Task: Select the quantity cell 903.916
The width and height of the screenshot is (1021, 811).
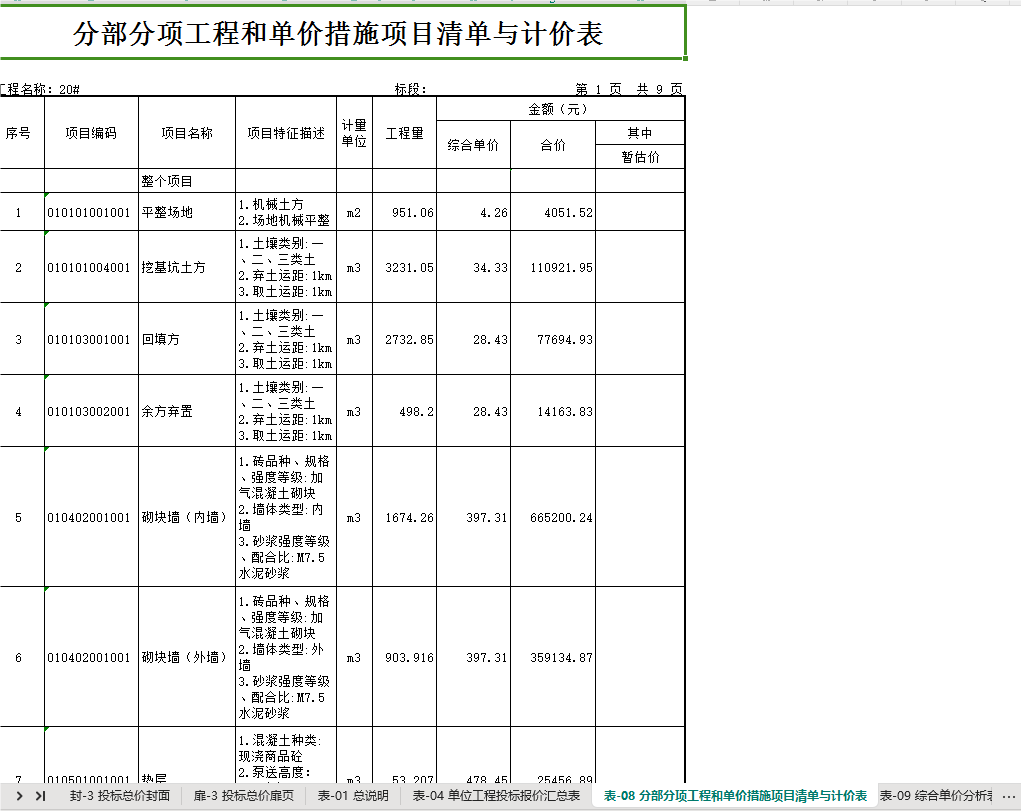Action: tap(404, 657)
